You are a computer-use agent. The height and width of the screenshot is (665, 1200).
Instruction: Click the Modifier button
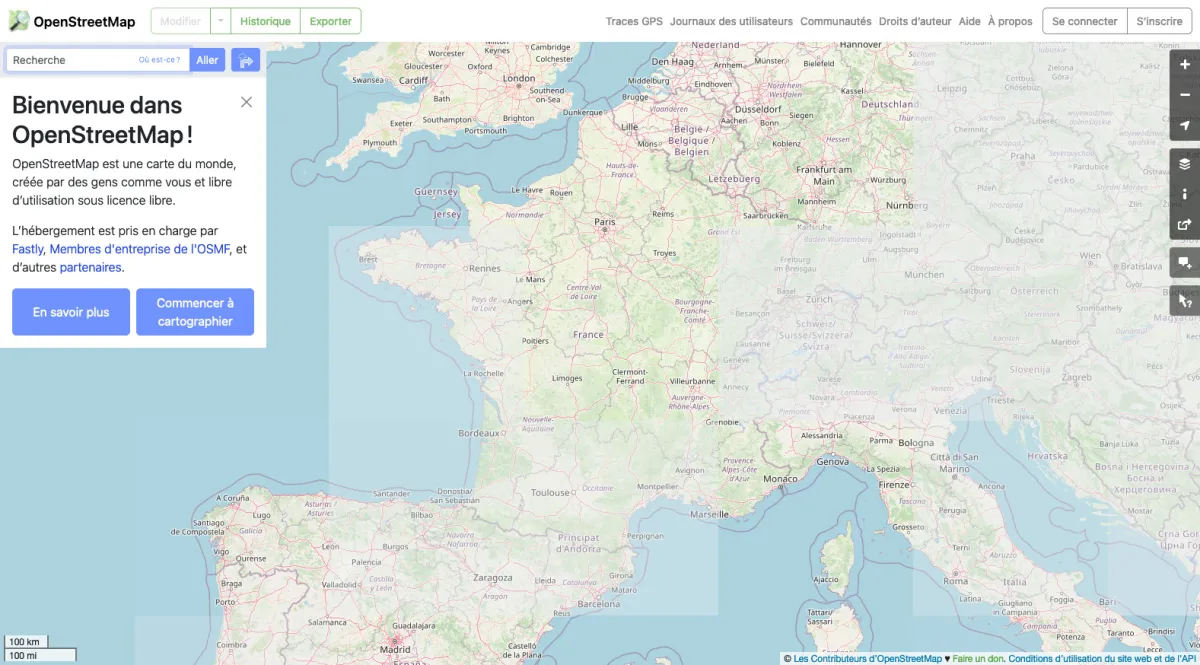180,21
